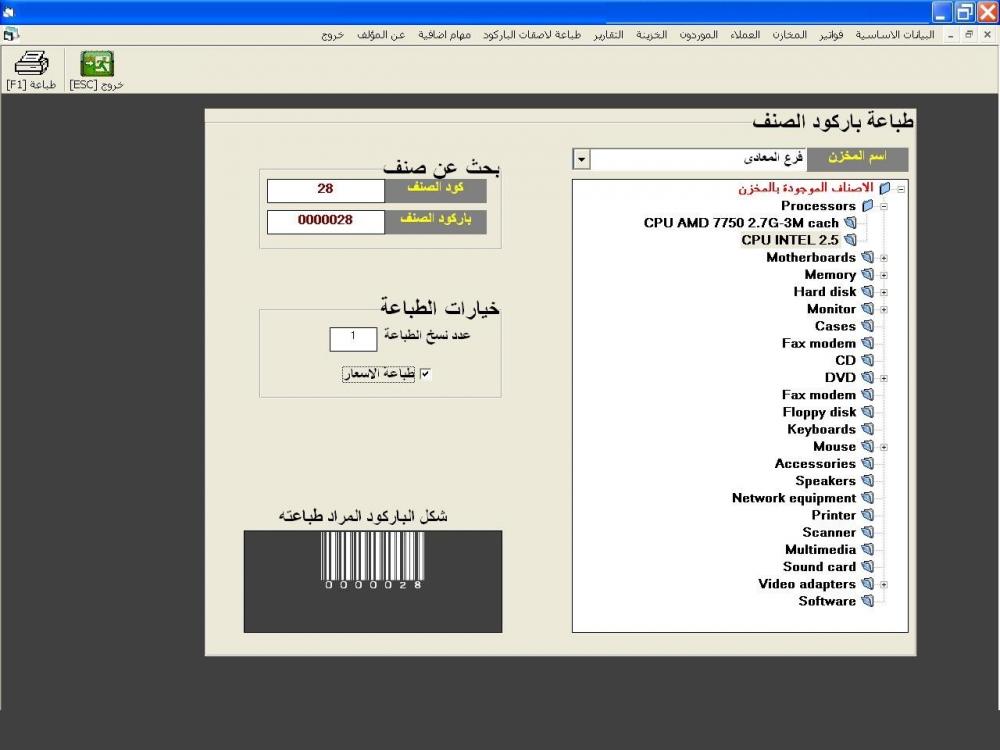Click the Printer category icon
This screenshot has width=1000, height=750.
pyautogui.click(x=867, y=515)
